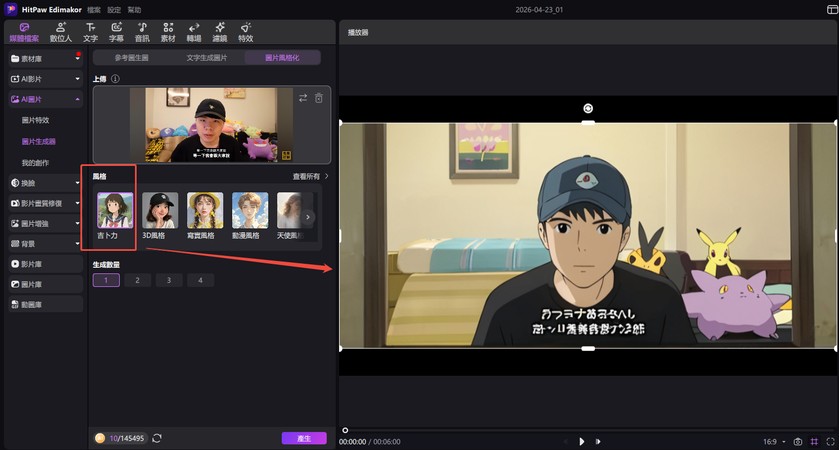Open 查看所有 to view all styles

(x=310, y=176)
